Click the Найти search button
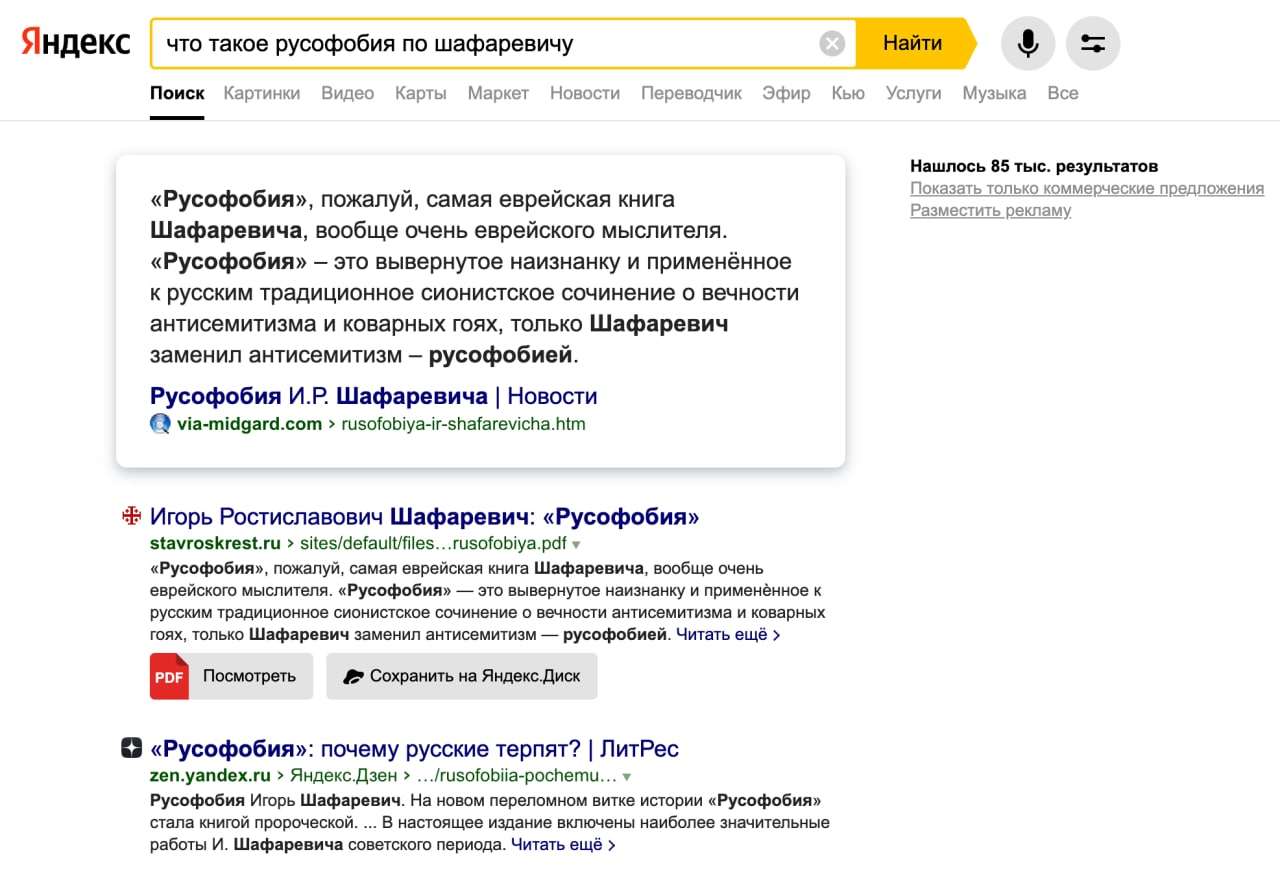 [913, 43]
